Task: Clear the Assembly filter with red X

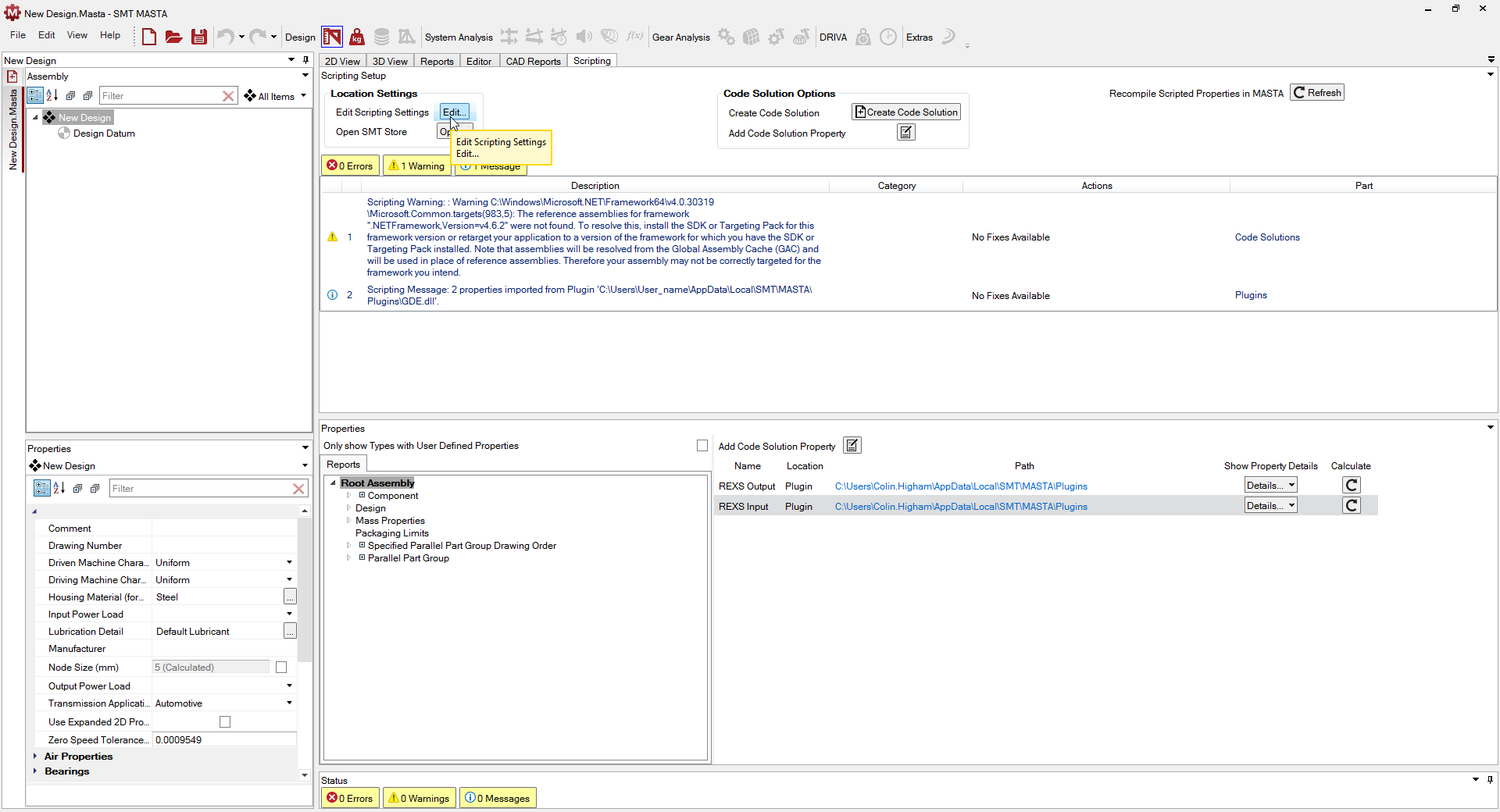Action: click(x=228, y=96)
